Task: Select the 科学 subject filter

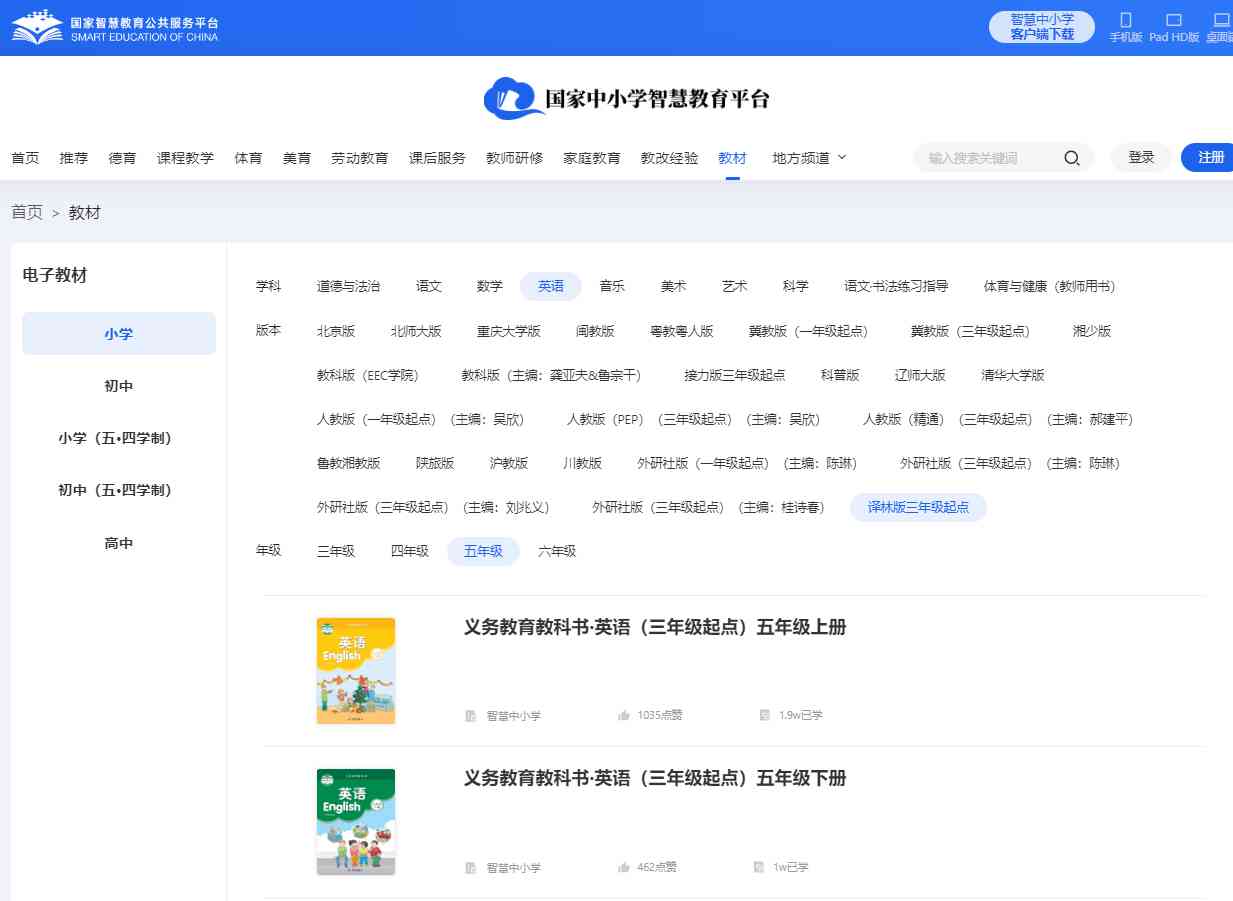Action: tap(795, 286)
